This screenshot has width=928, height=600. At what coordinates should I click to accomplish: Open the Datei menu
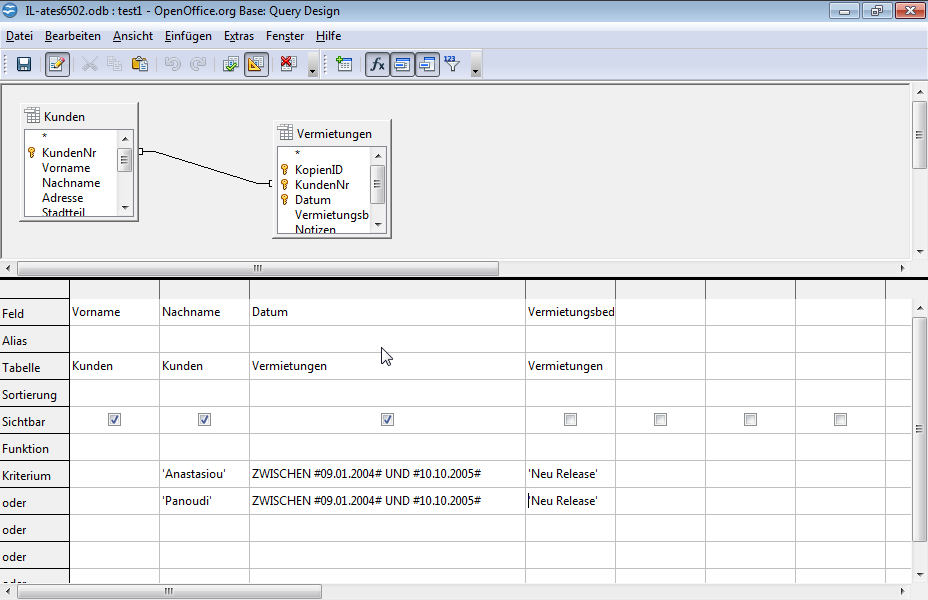point(20,36)
